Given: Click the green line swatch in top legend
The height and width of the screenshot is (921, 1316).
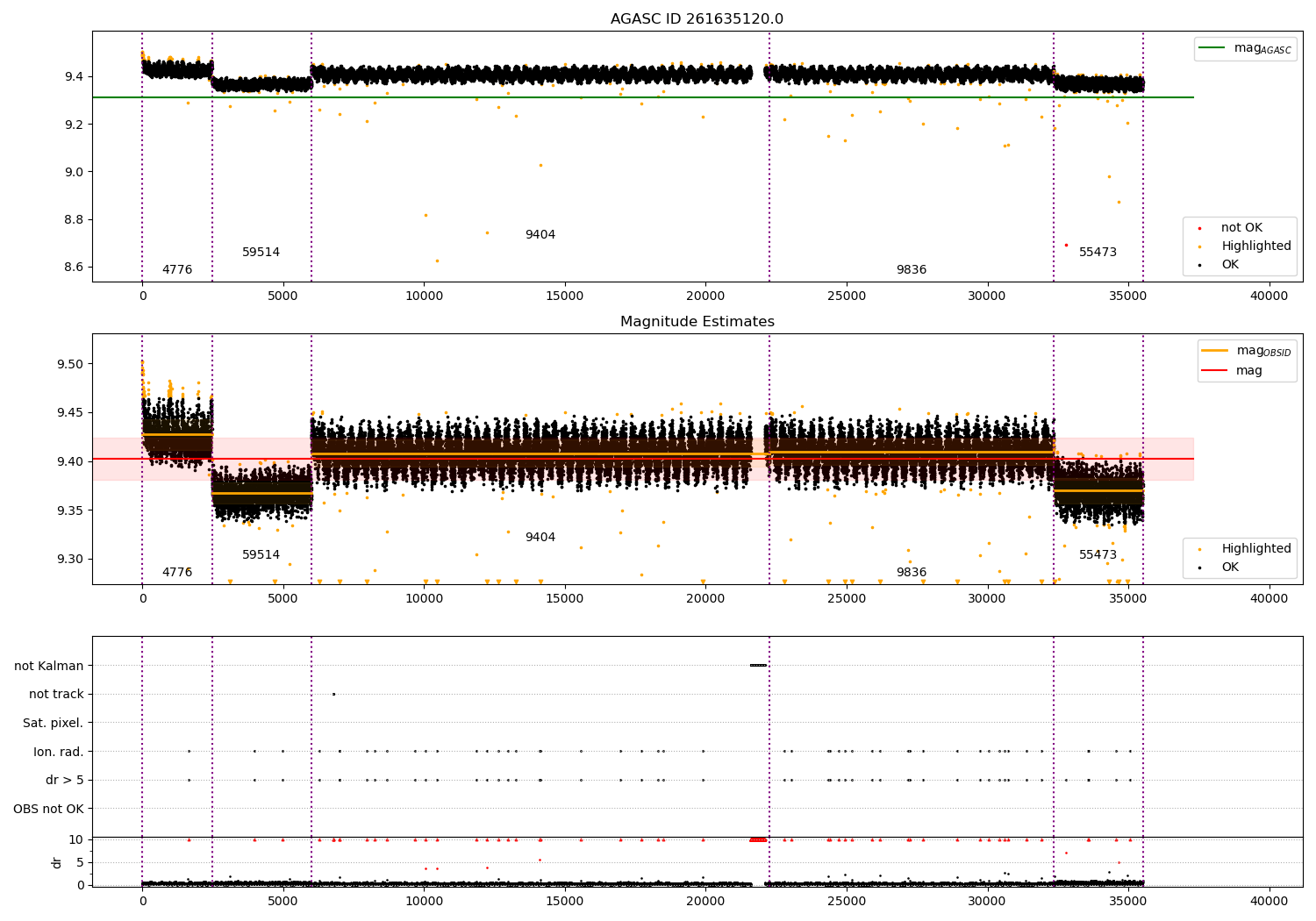Looking at the screenshot, I should point(1212,48).
